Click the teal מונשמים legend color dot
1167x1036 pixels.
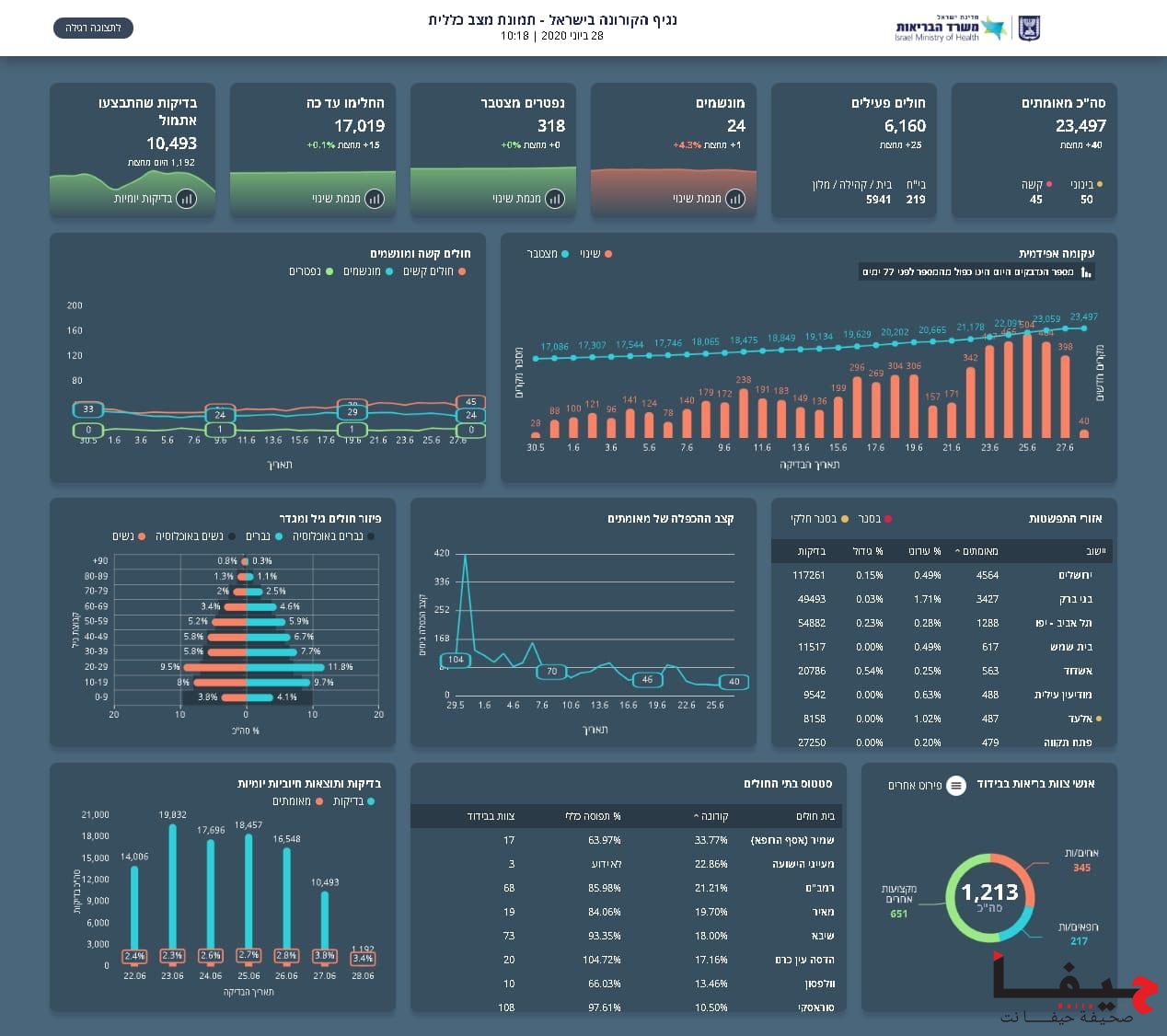[x=389, y=271]
